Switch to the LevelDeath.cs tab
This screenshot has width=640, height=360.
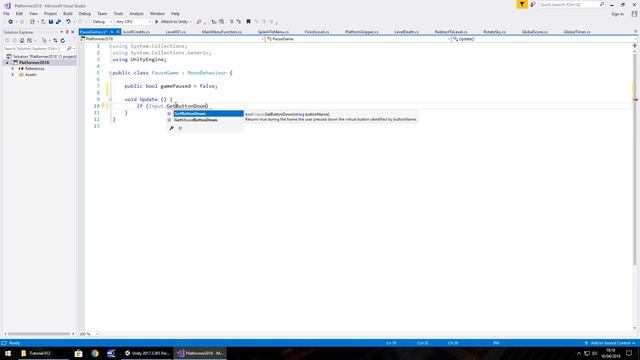406,32
